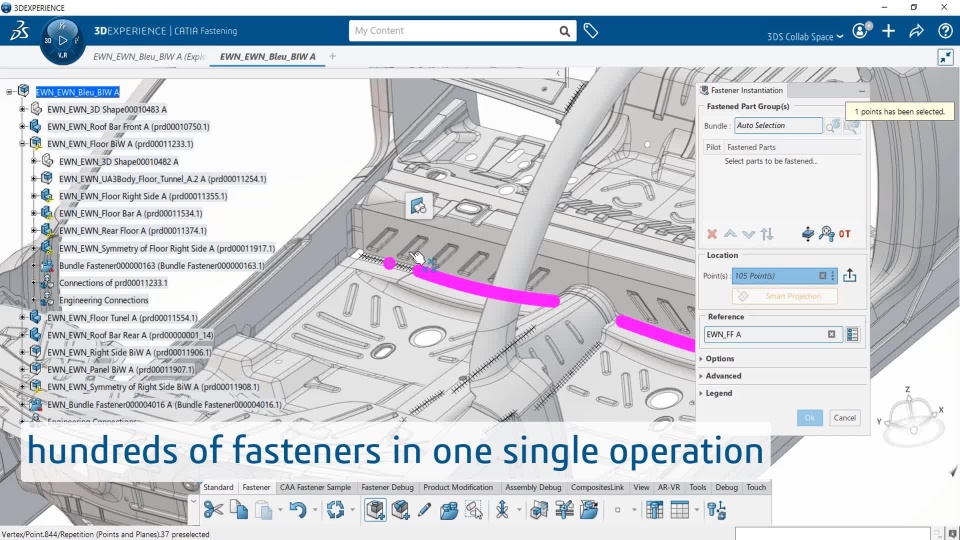960x540 pixels.
Task: Open the CompositesLink tab
Action: tap(598, 487)
